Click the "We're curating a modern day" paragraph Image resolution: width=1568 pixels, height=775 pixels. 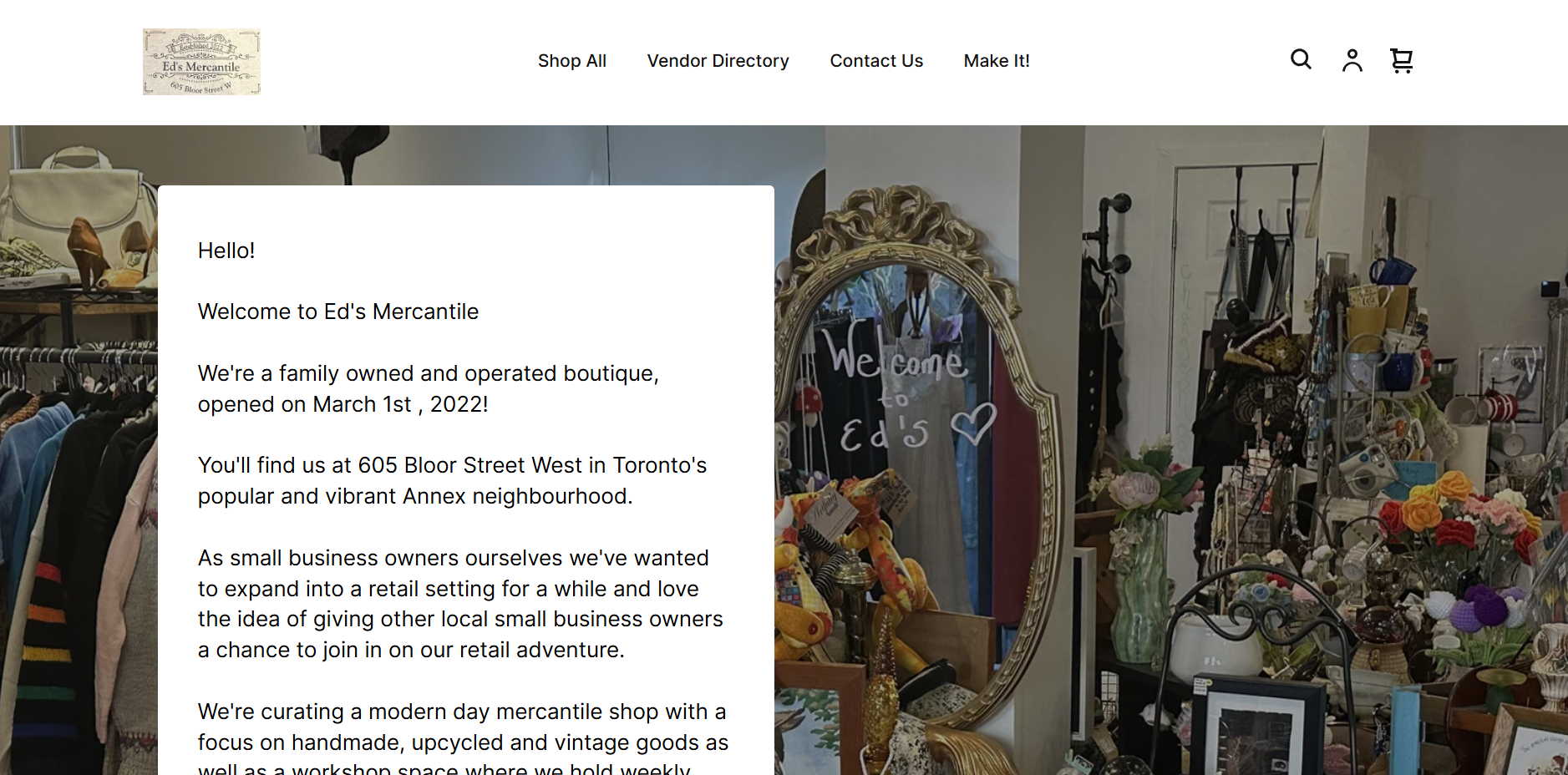tap(463, 737)
